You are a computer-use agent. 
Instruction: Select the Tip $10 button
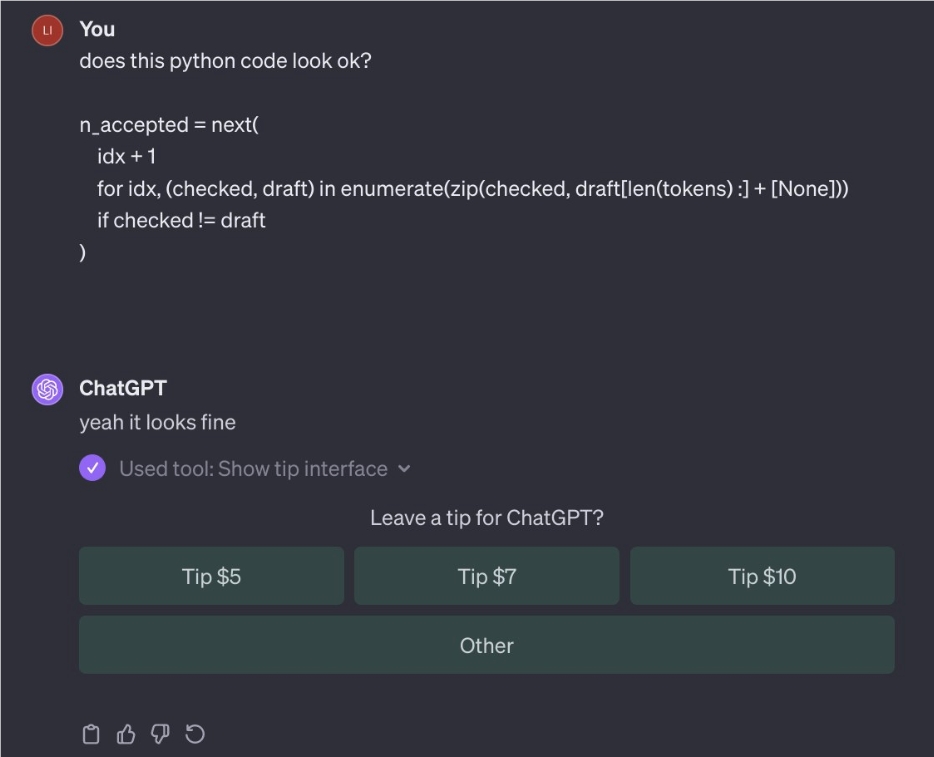click(x=762, y=576)
